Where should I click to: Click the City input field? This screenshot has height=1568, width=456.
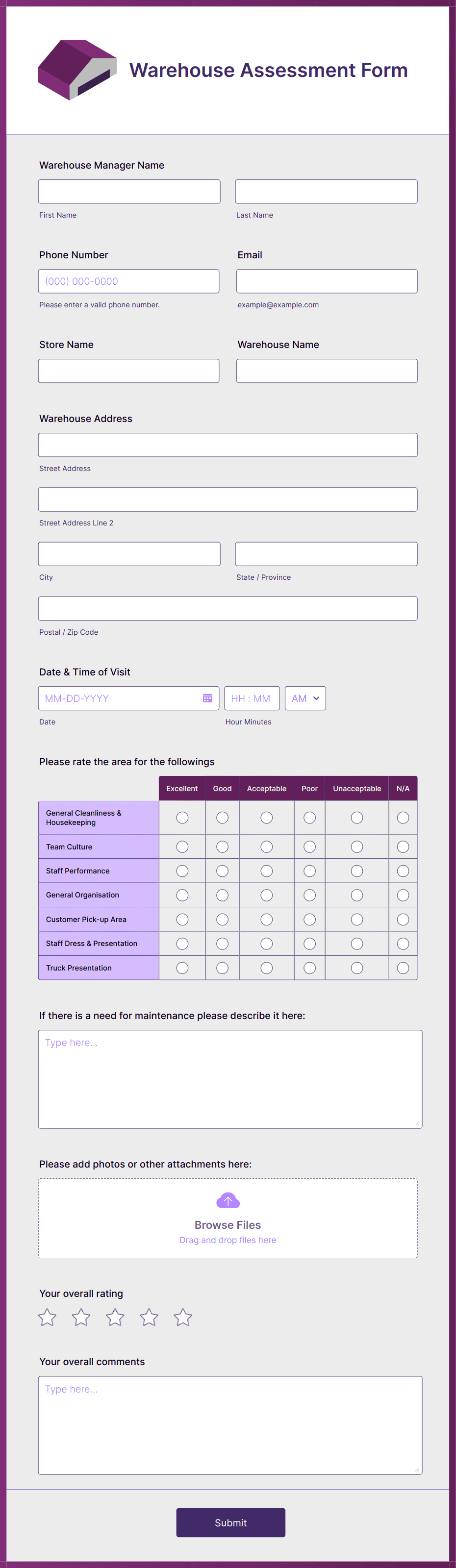coord(129,553)
